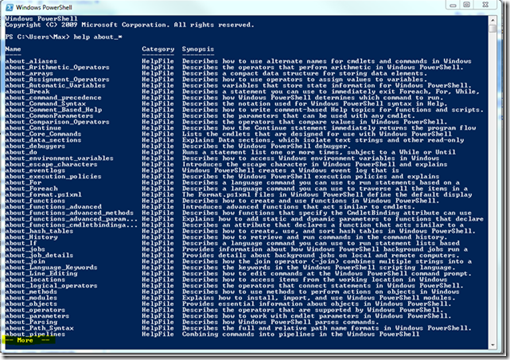The width and height of the screenshot is (510, 360).
Task: Select the about_eventlogs entry
Action: coord(35,170)
